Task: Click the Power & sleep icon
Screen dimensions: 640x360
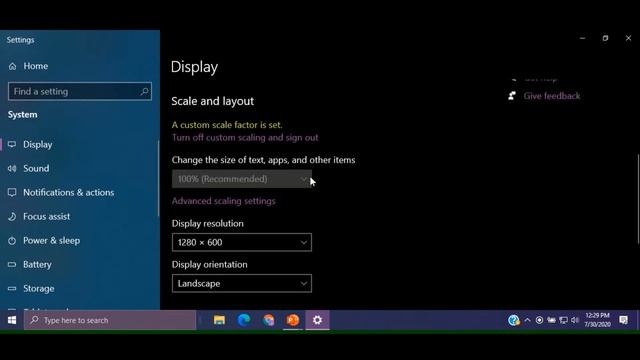Action: coord(12,240)
